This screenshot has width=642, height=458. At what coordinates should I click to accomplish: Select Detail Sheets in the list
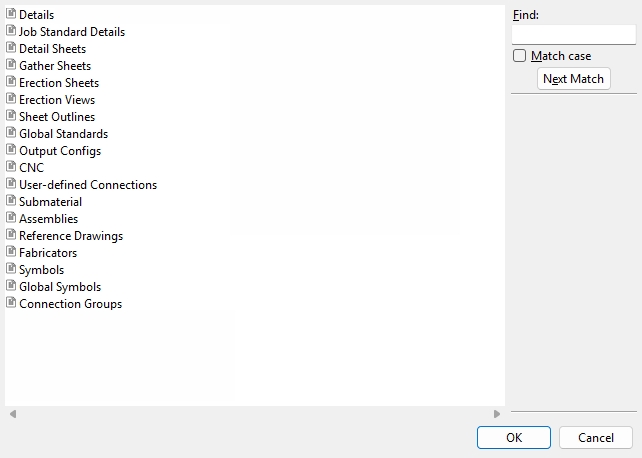[x=52, y=49]
